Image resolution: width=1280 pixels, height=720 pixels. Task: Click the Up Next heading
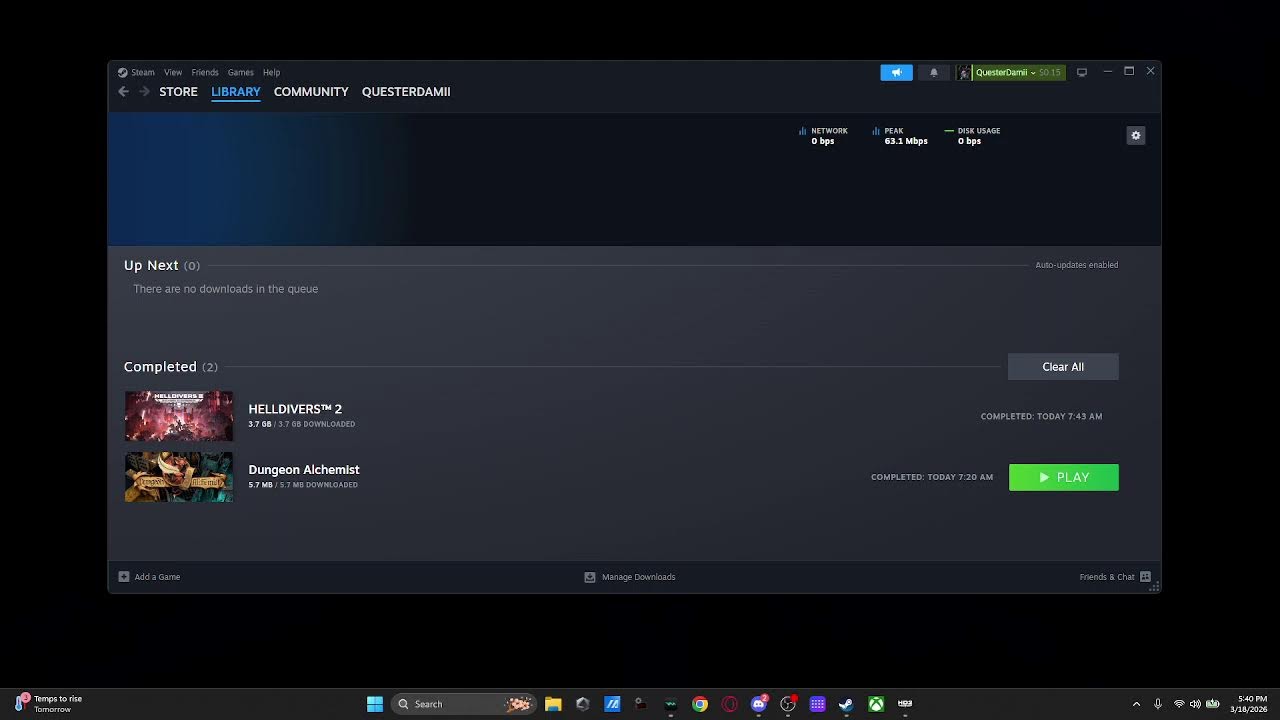151,265
